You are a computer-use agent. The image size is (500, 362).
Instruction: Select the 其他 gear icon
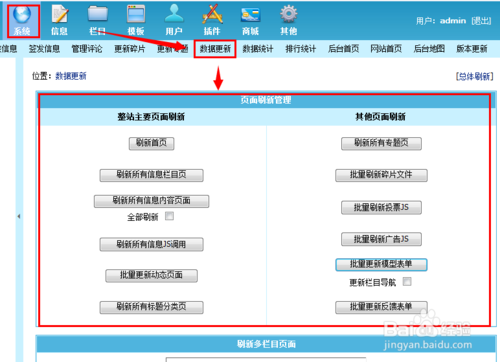pos(288,20)
